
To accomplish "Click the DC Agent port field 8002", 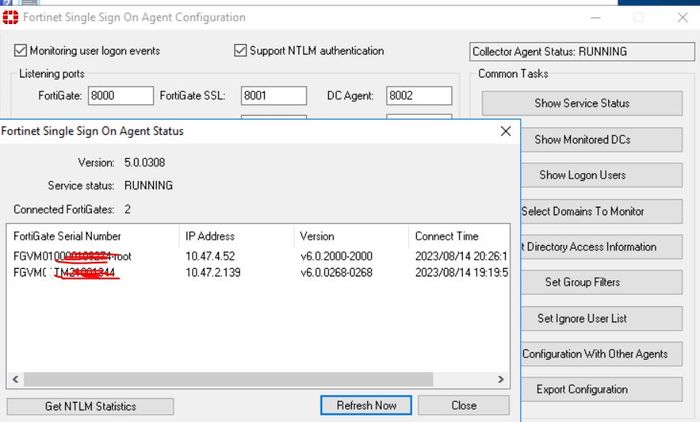I will coord(419,96).
